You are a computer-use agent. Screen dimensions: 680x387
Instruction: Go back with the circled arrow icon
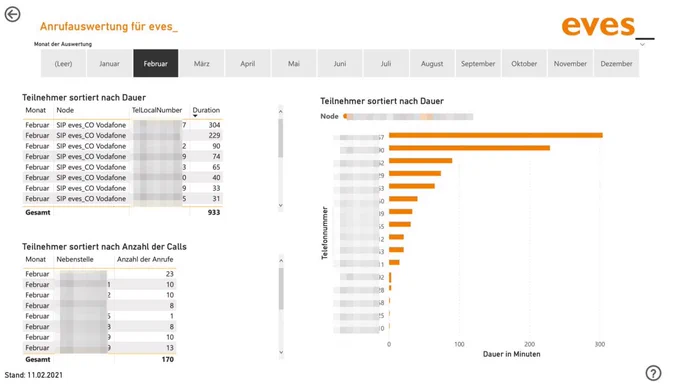tap(13, 14)
